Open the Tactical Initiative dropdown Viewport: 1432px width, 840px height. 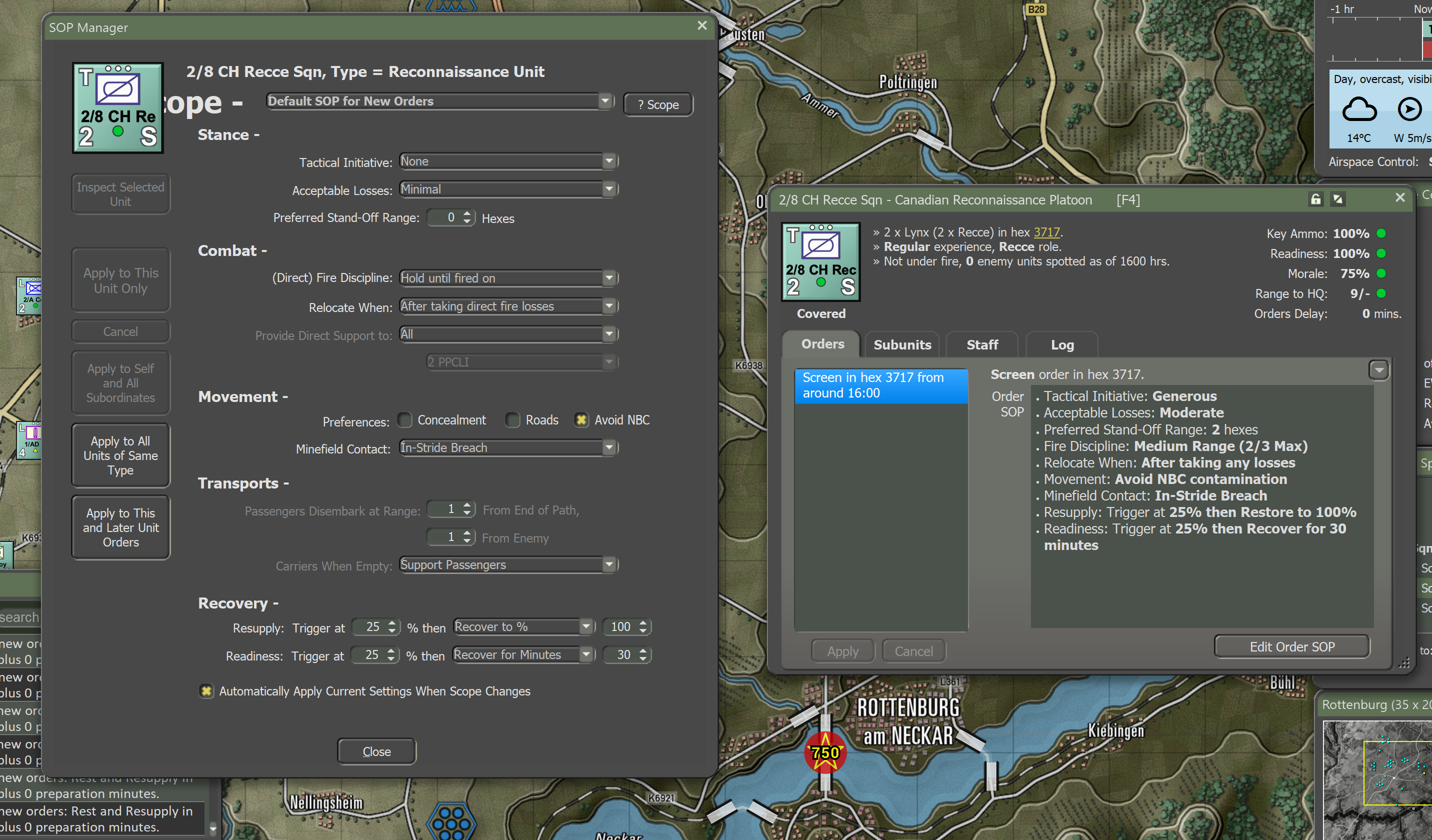pos(509,161)
